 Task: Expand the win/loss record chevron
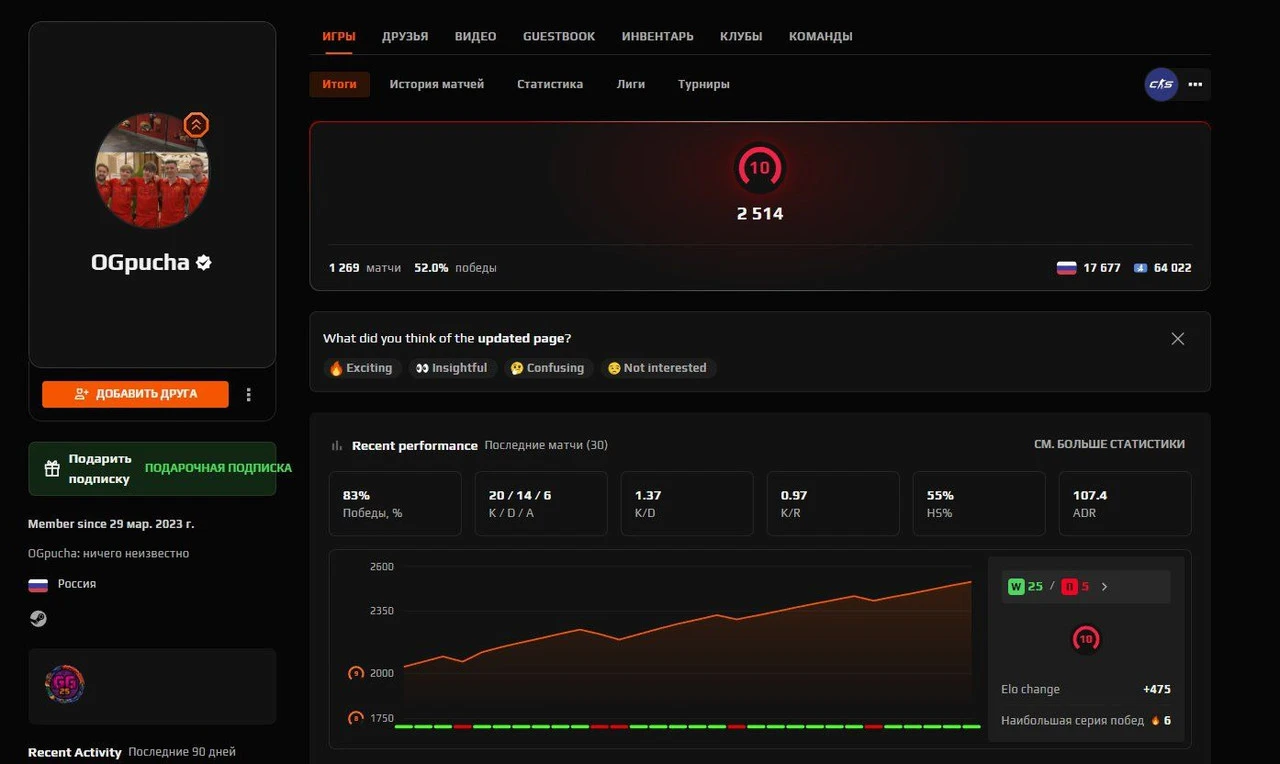pos(1104,587)
